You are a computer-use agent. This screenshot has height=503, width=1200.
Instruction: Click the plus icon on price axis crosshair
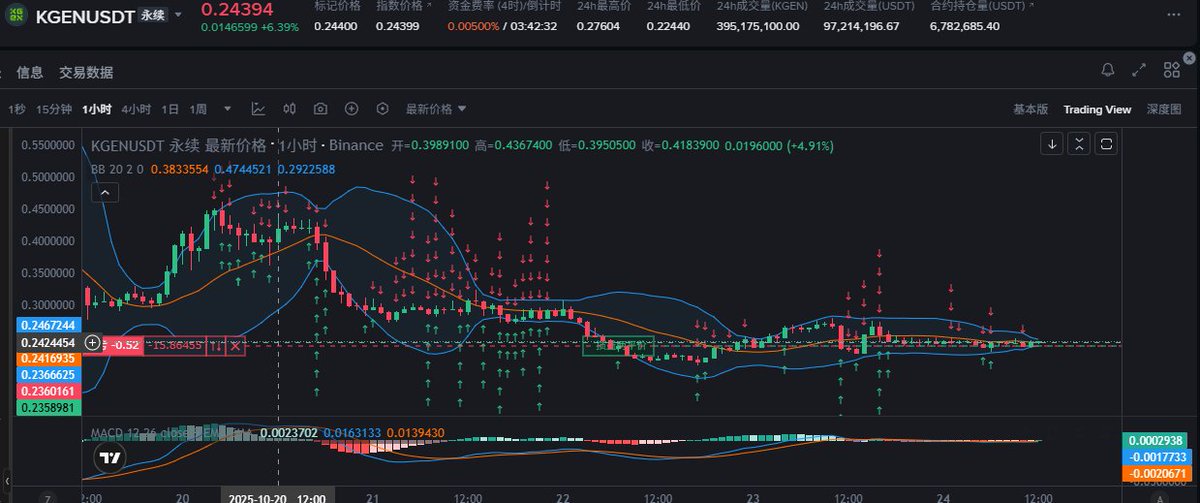(x=92, y=342)
